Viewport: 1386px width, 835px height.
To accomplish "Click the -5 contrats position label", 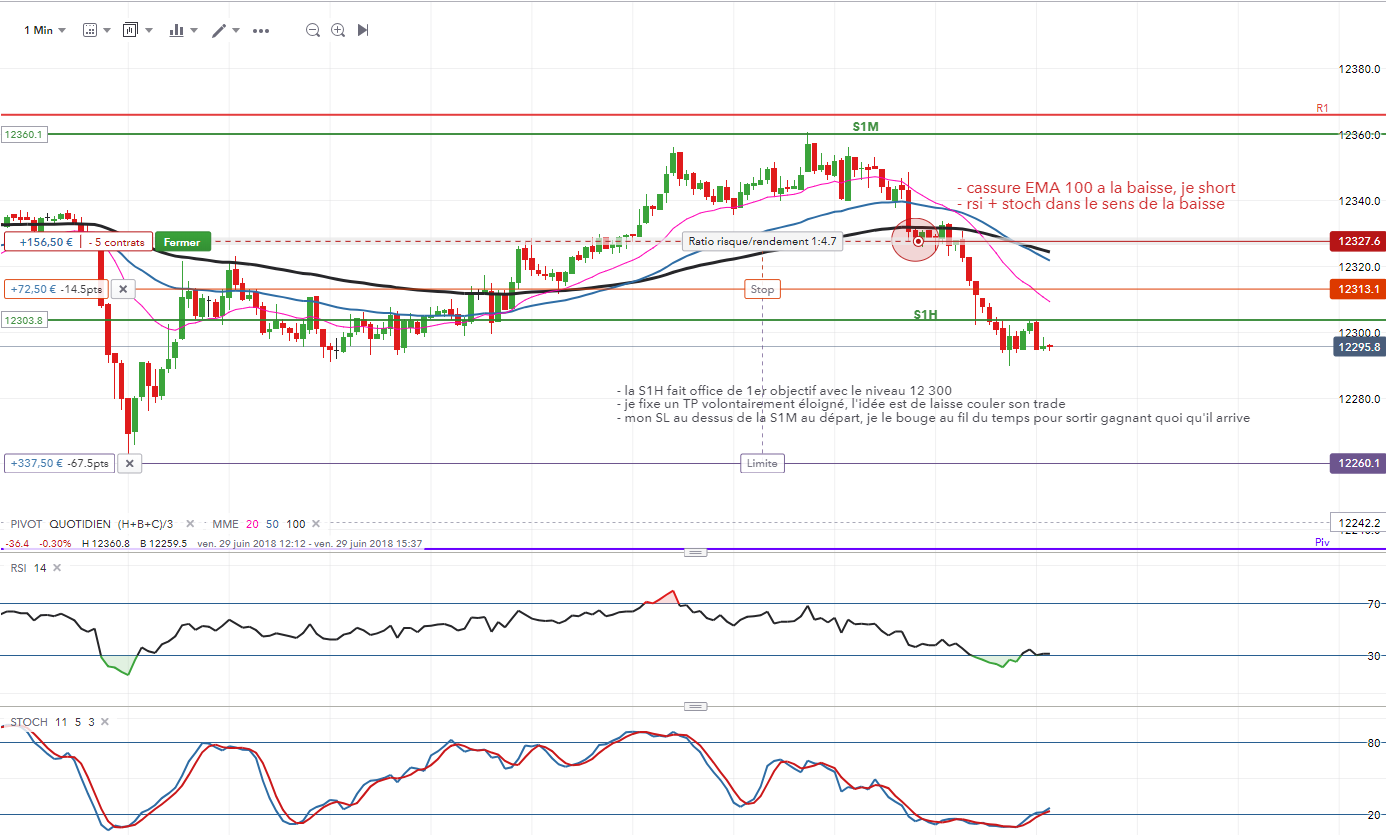I will click(x=117, y=242).
